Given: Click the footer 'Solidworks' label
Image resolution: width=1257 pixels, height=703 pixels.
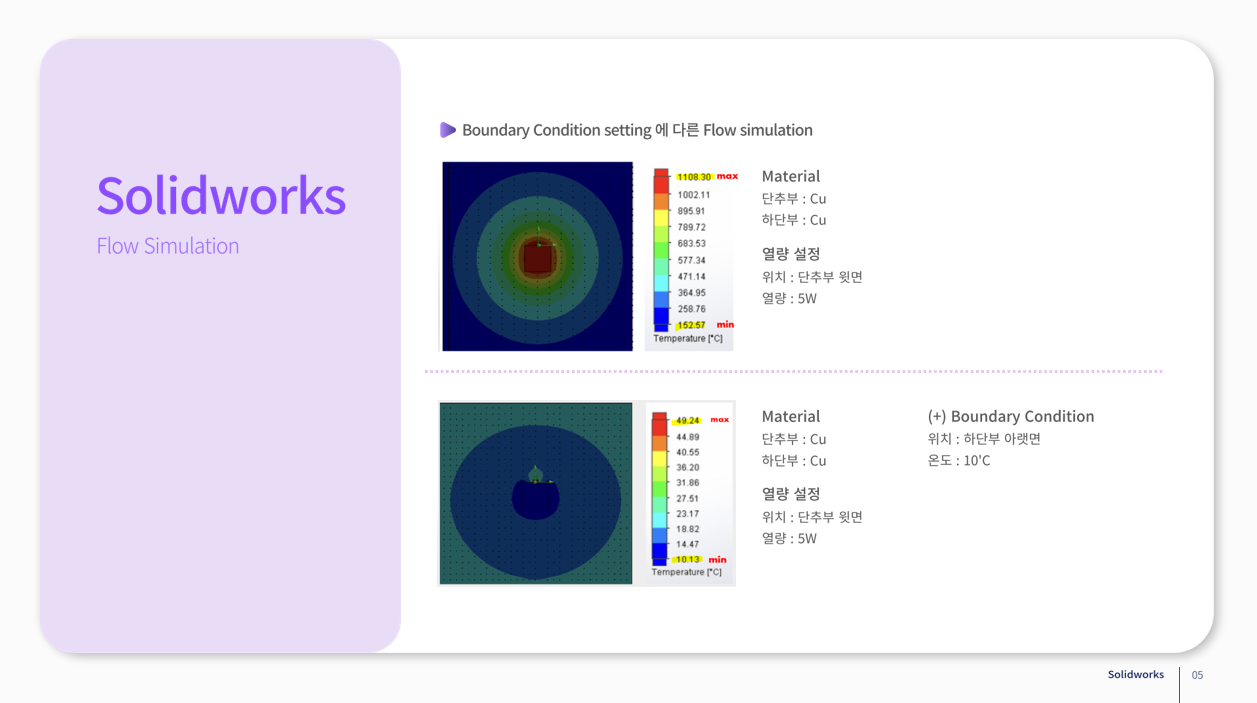Looking at the screenshot, I should 1136,675.
